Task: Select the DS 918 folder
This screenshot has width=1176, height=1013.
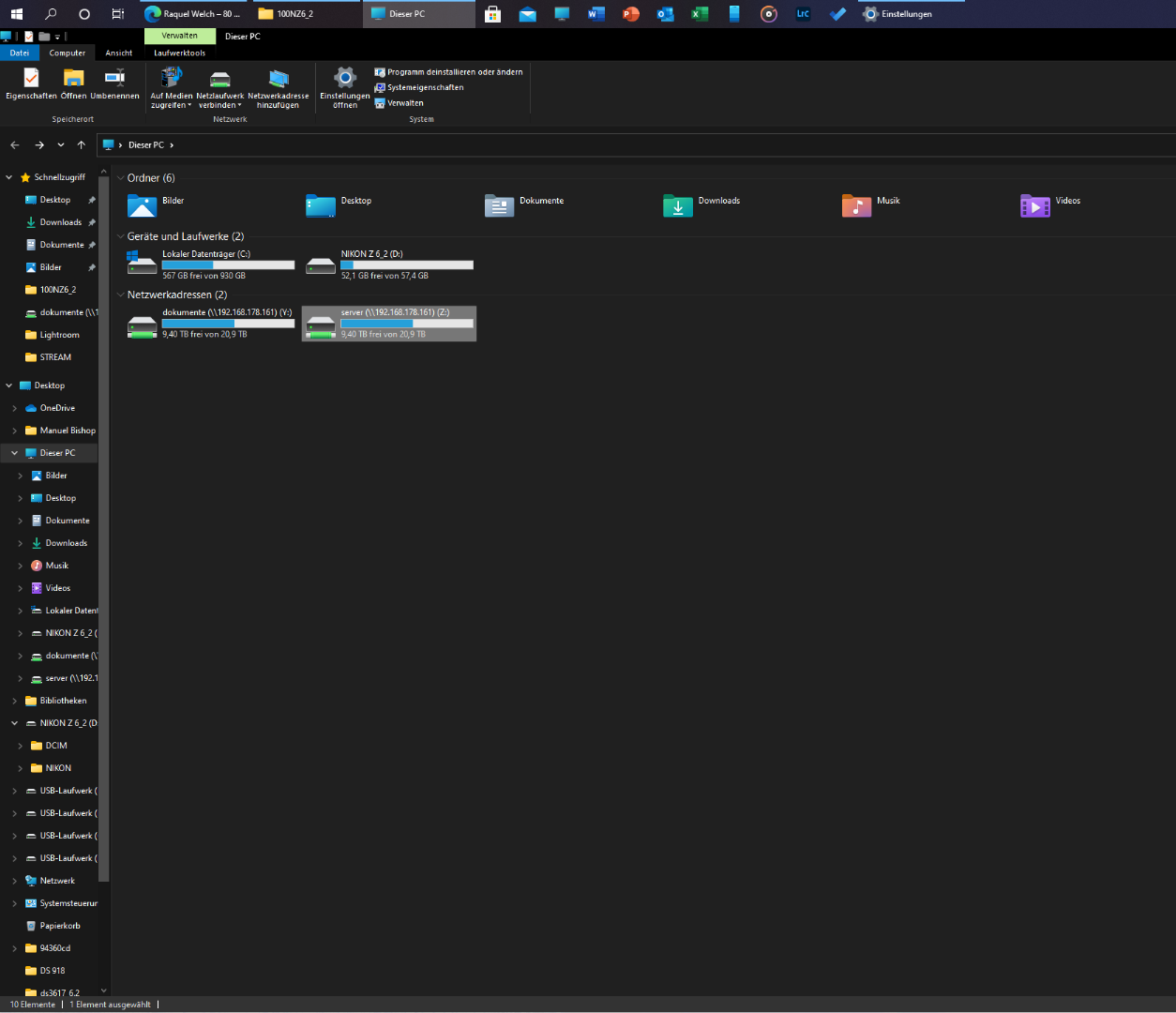Action: (x=45, y=971)
